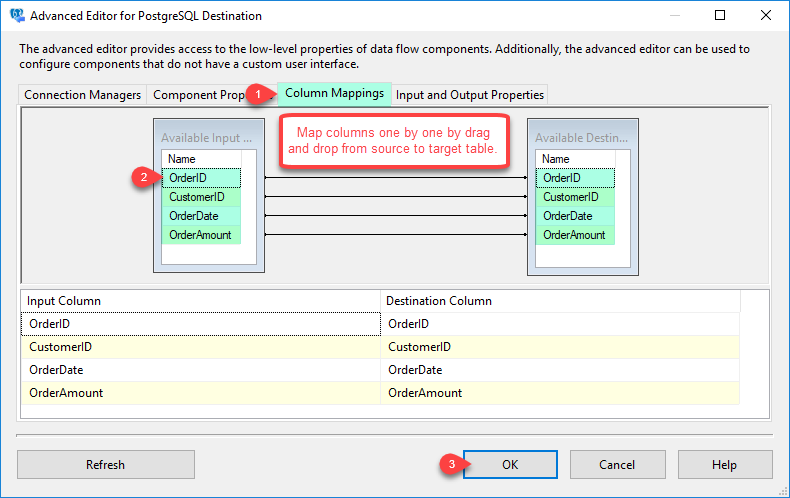Select OrderAmount in Available Destination list
Image resolution: width=790 pixels, height=498 pixels.
pos(575,235)
